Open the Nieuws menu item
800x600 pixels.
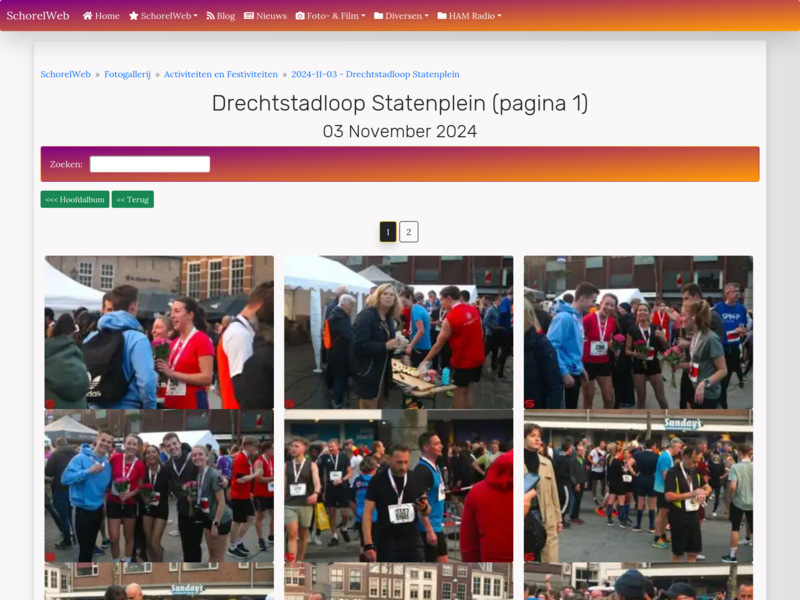(x=271, y=16)
